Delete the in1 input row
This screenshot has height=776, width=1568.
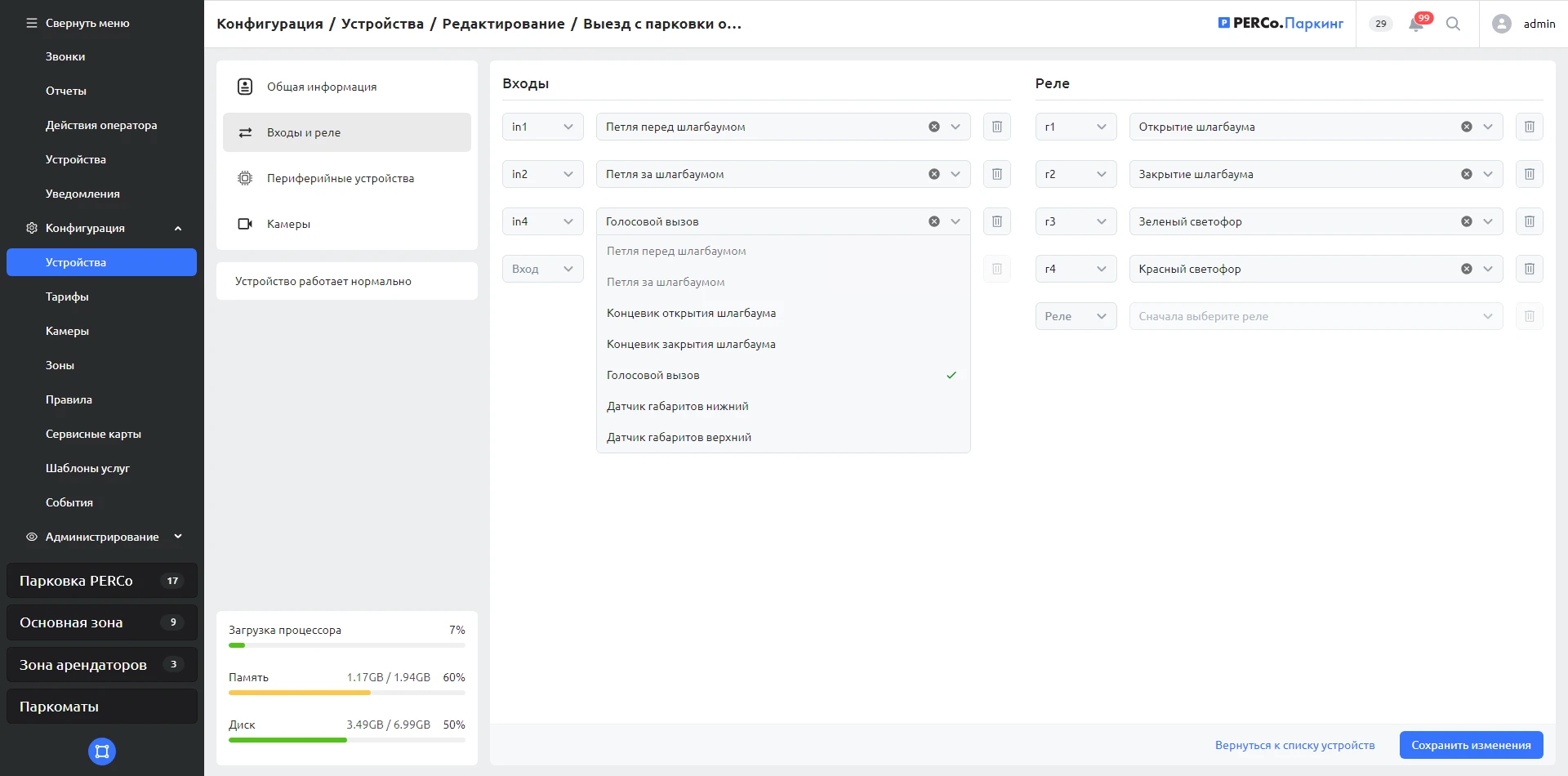click(996, 127)
